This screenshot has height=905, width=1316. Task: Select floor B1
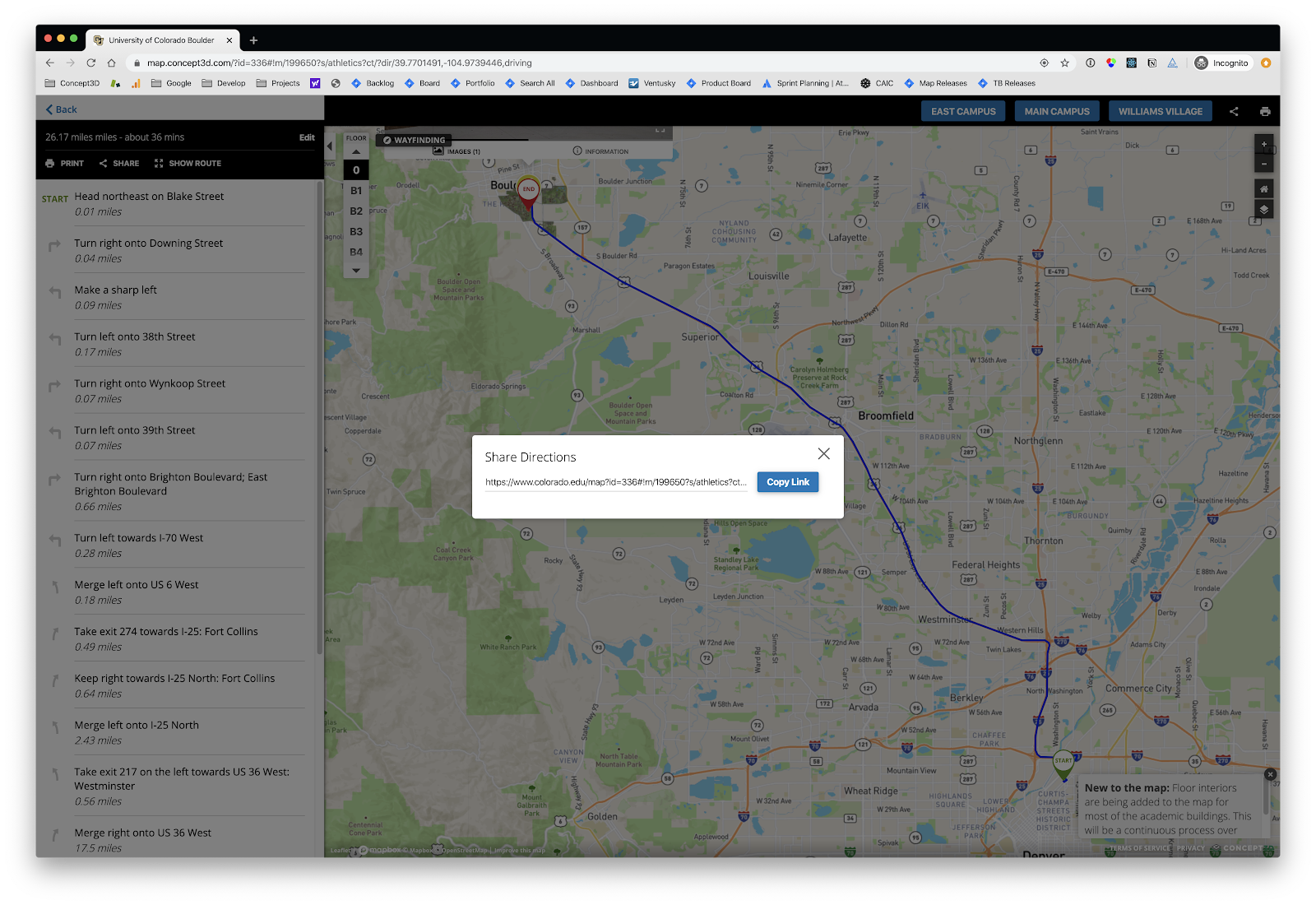click(356, 191)
